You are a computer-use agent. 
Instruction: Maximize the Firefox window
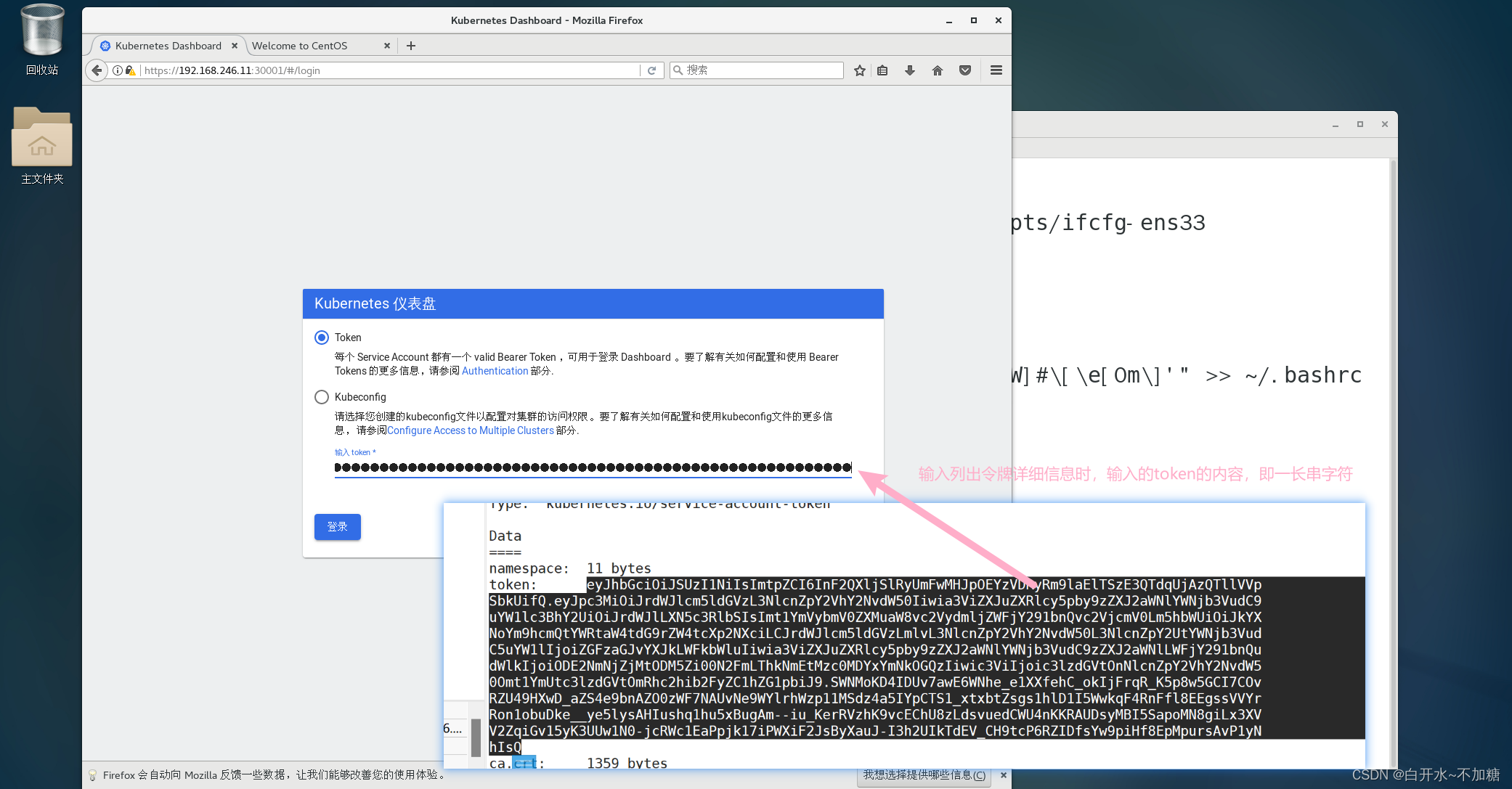coord(974,20)
